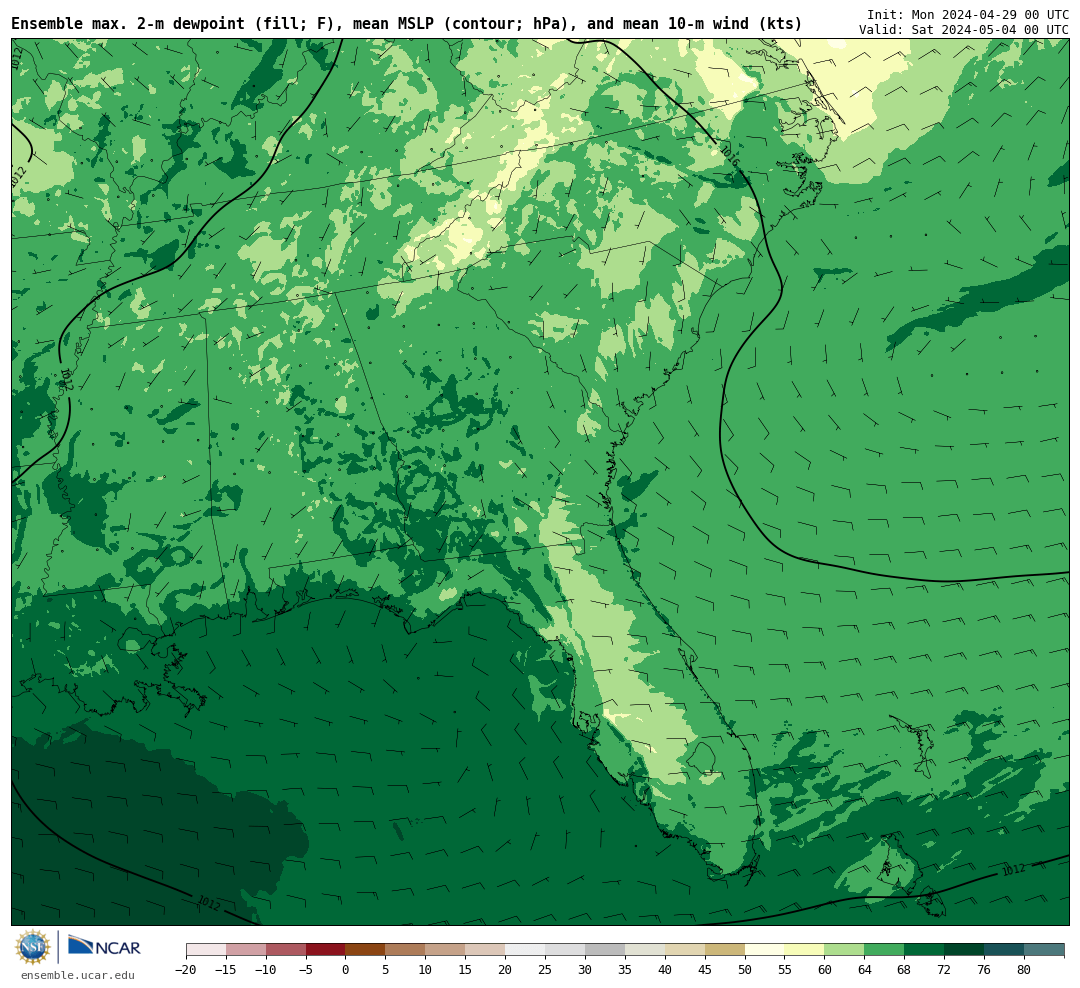Click the 10 colorbar tick label
This screenshot has height=988, width=1080.
pos(426,970)
